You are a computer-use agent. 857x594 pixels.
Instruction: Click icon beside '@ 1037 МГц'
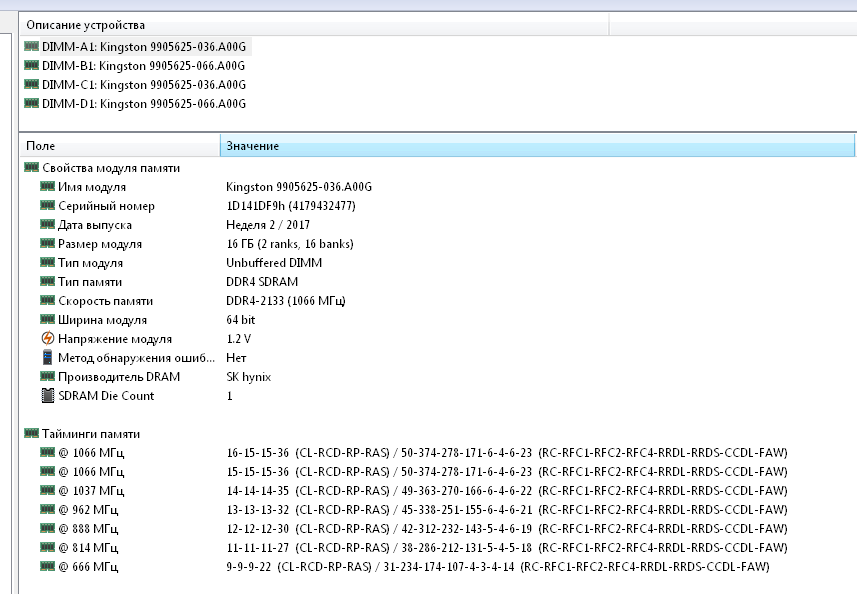(x=48, y=490)
